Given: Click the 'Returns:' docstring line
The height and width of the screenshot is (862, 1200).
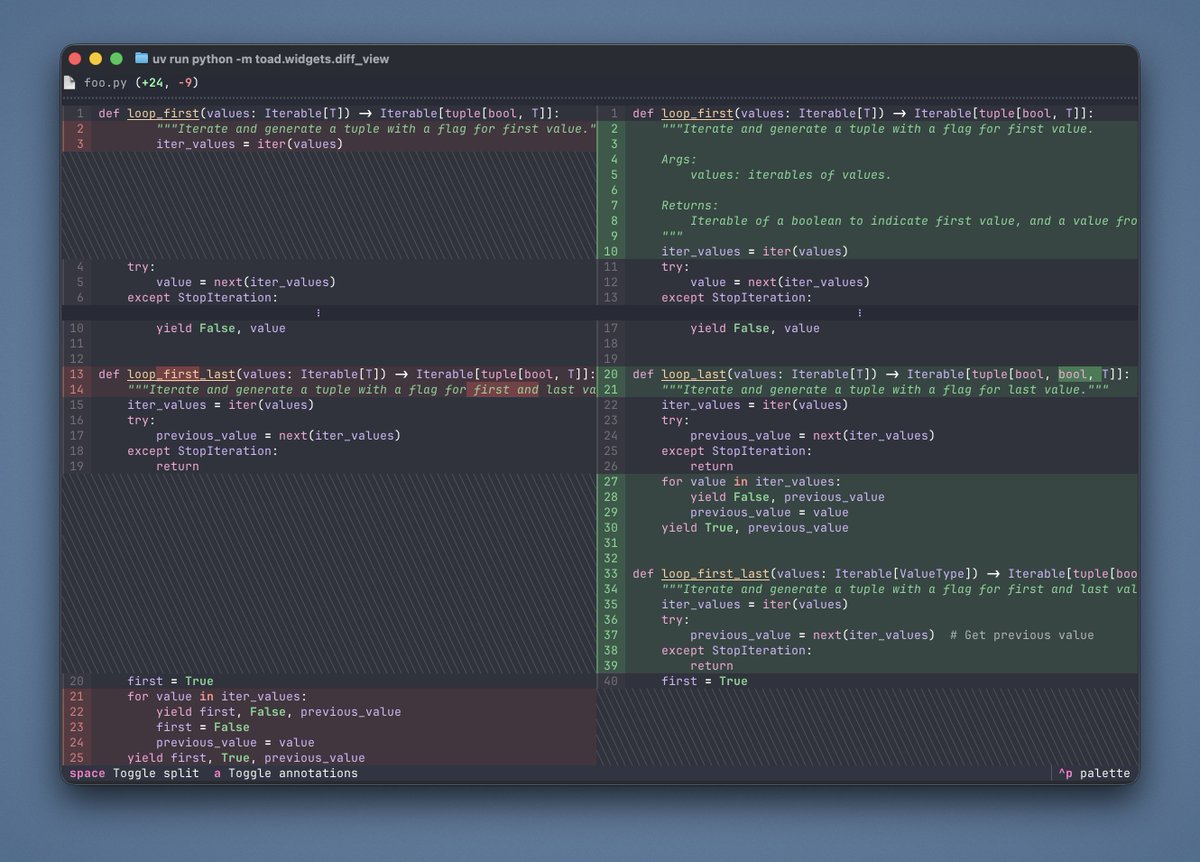Looking at the screenshot, I should coord(690,205).
